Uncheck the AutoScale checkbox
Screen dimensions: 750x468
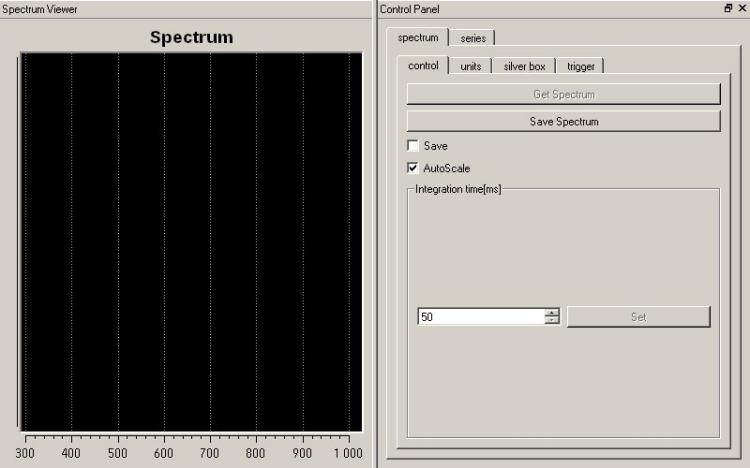click(413, 168)
